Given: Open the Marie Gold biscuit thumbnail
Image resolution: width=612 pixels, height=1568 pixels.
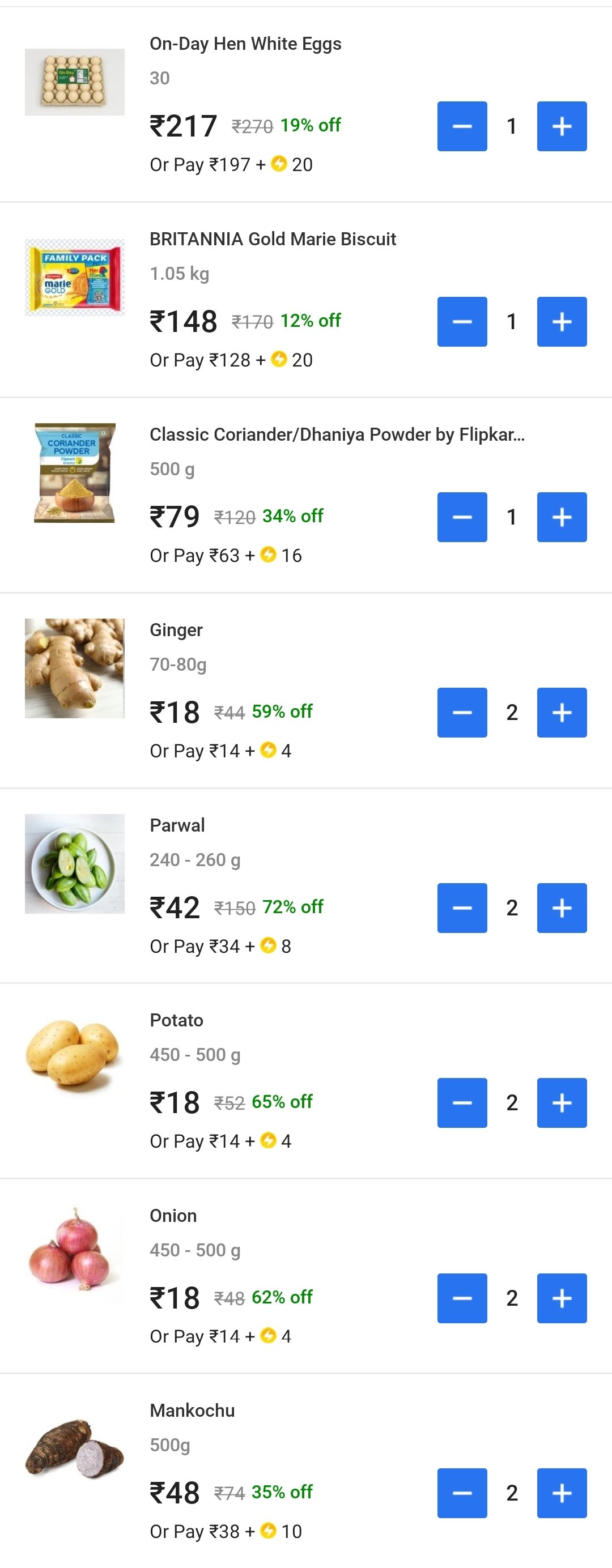Looking at the screenshot, I should (74, 278).
